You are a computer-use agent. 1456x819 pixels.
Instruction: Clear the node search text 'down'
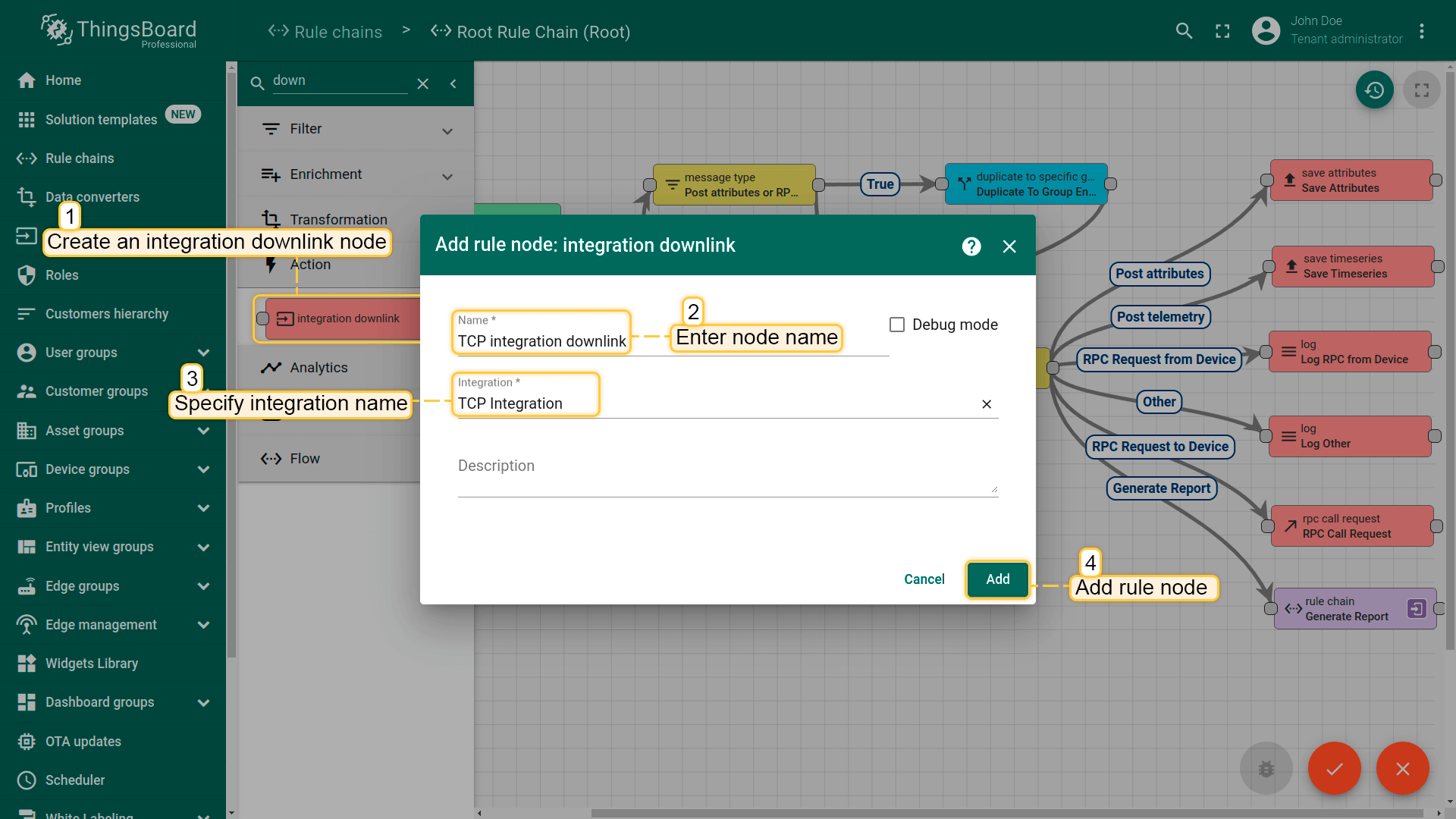click(x=423, y=83)
